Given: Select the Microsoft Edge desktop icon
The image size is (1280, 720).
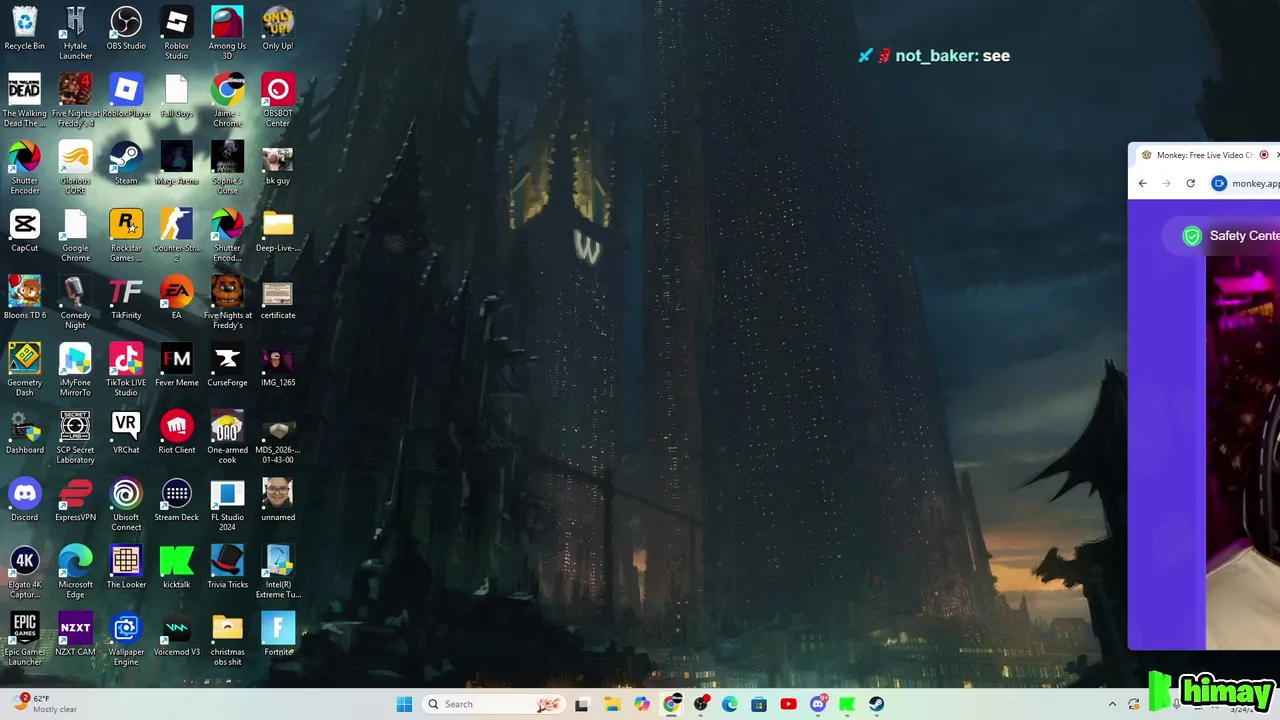Looking at the screenshot, I should coord(75,571).
